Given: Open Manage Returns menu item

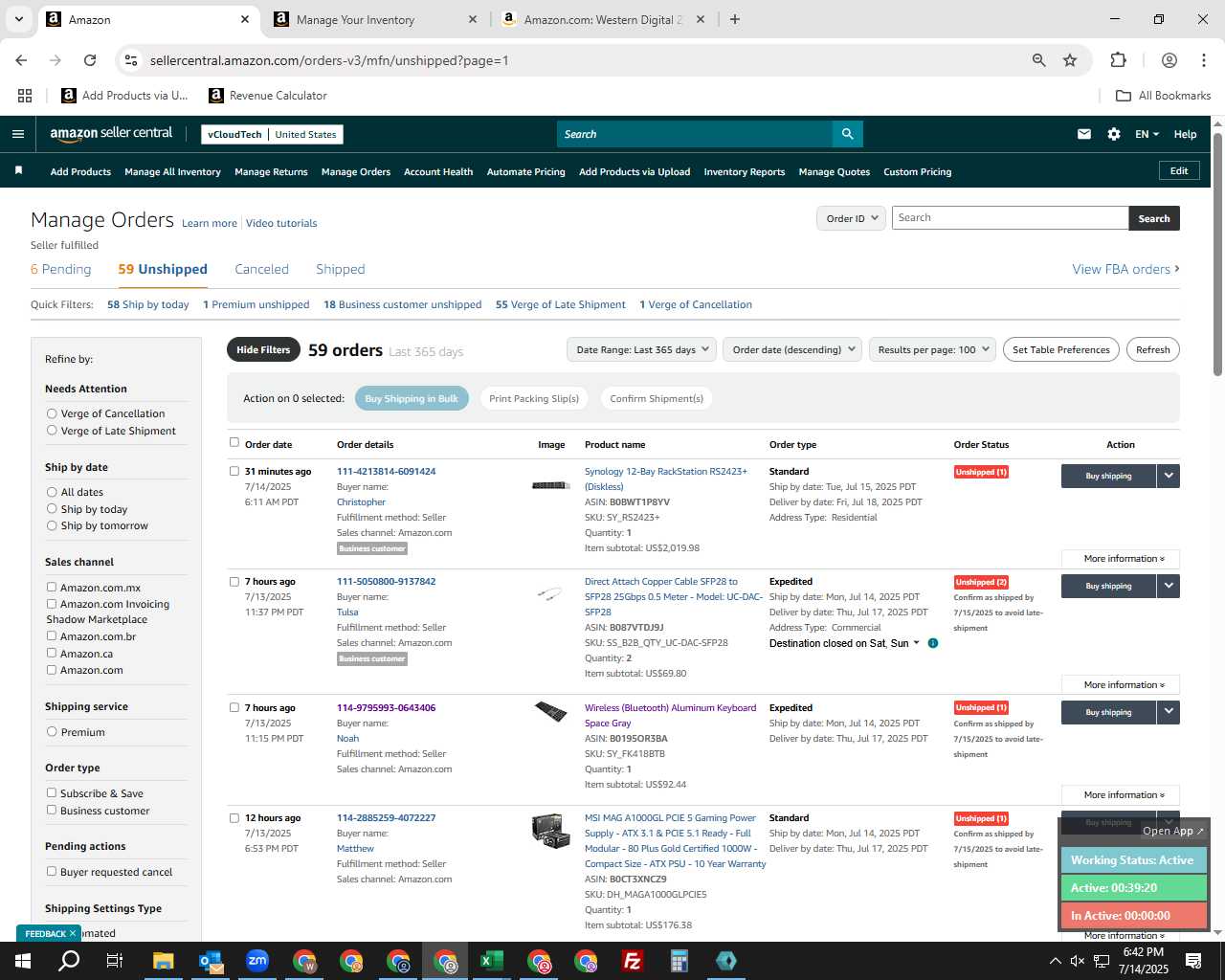Looking at the screenshot, I should (x=271, y=172).
